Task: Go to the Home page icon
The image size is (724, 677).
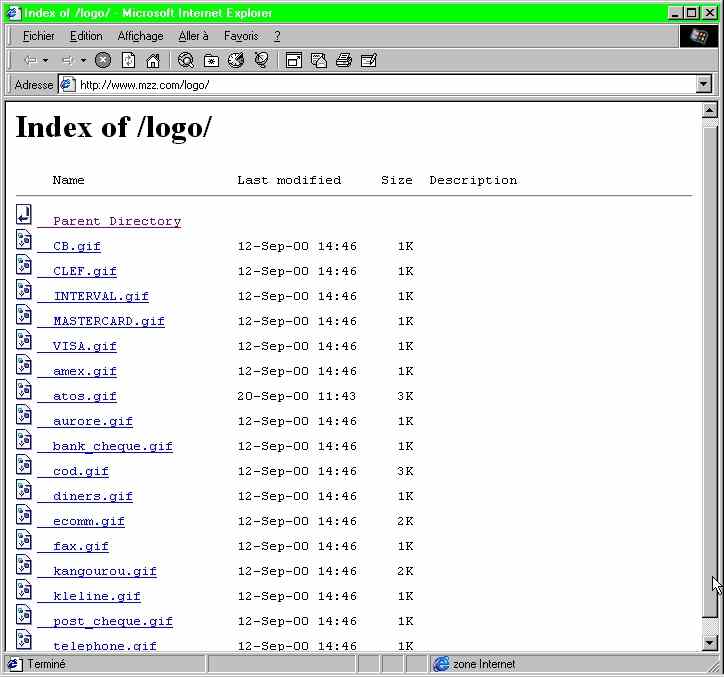Action: (x=153, y=60)
